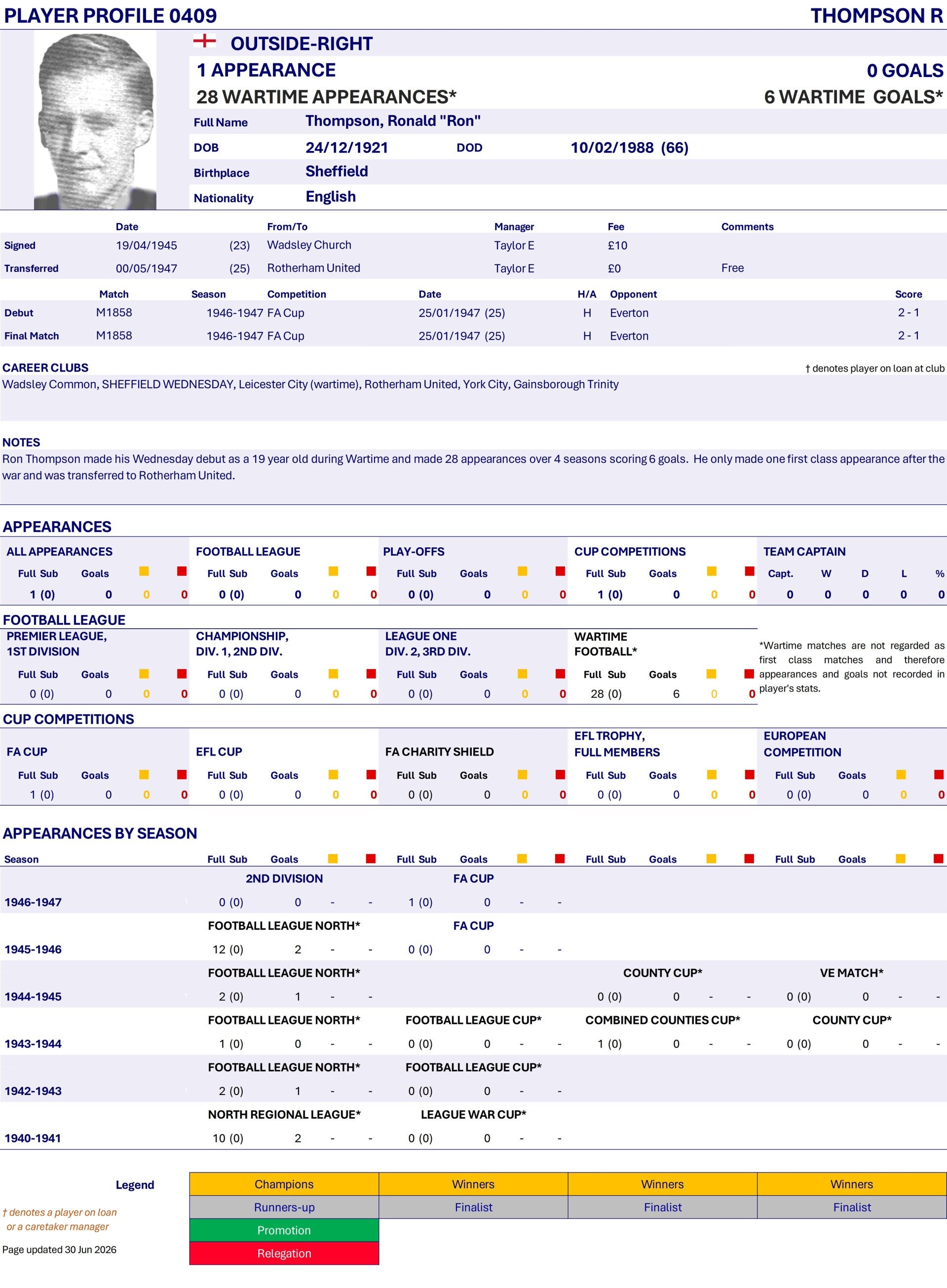
Task: Select the Champions legend swatch
Action: click(x=284, y=1184)
